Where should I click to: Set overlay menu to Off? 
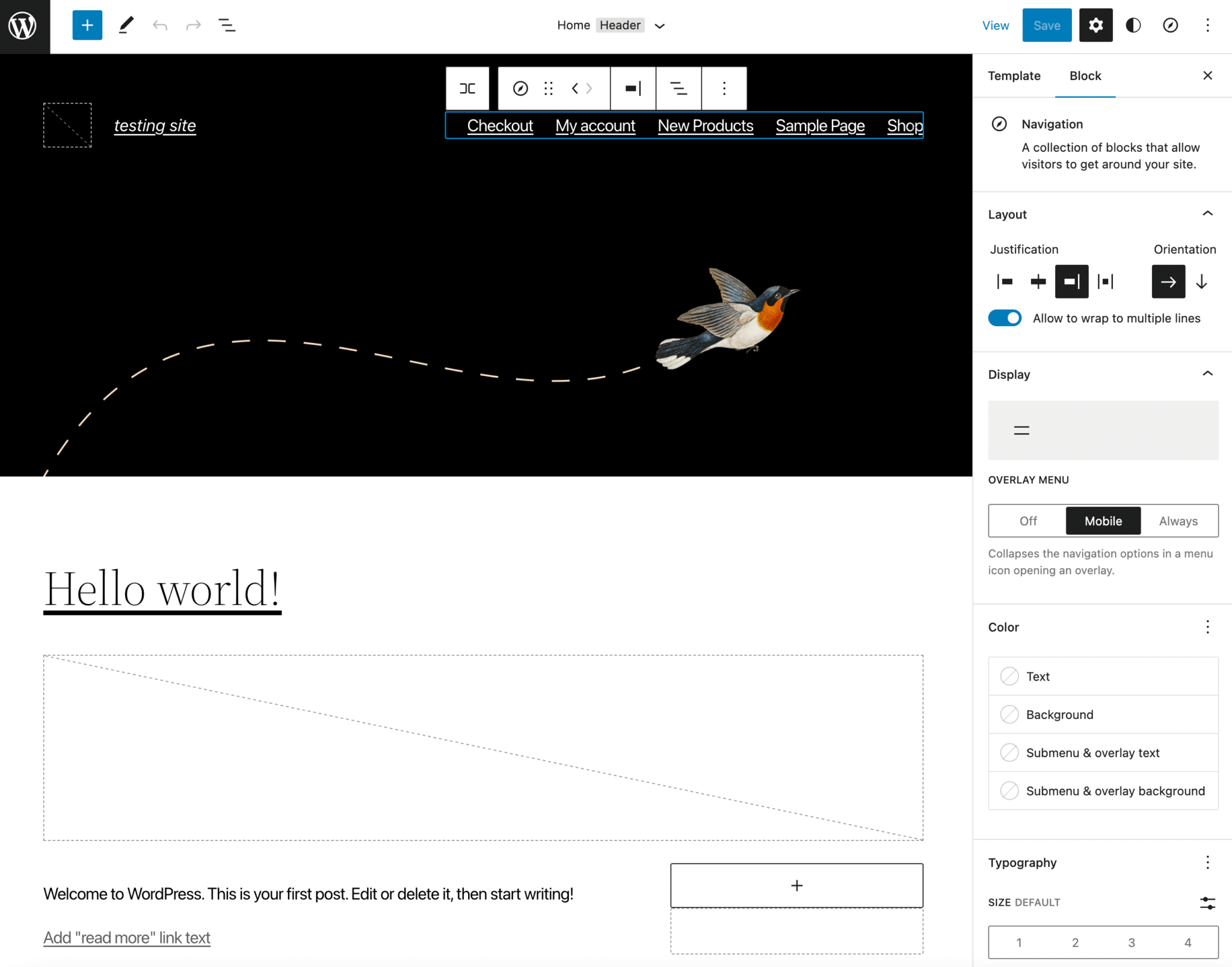1028,521
